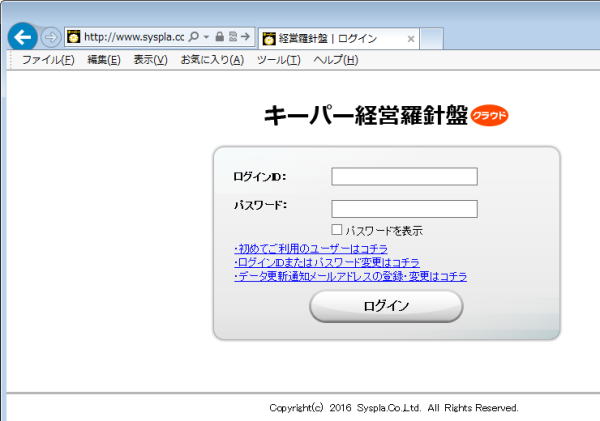Click the パスワード input field
This screenshot has width=600, height=421.
404,209
